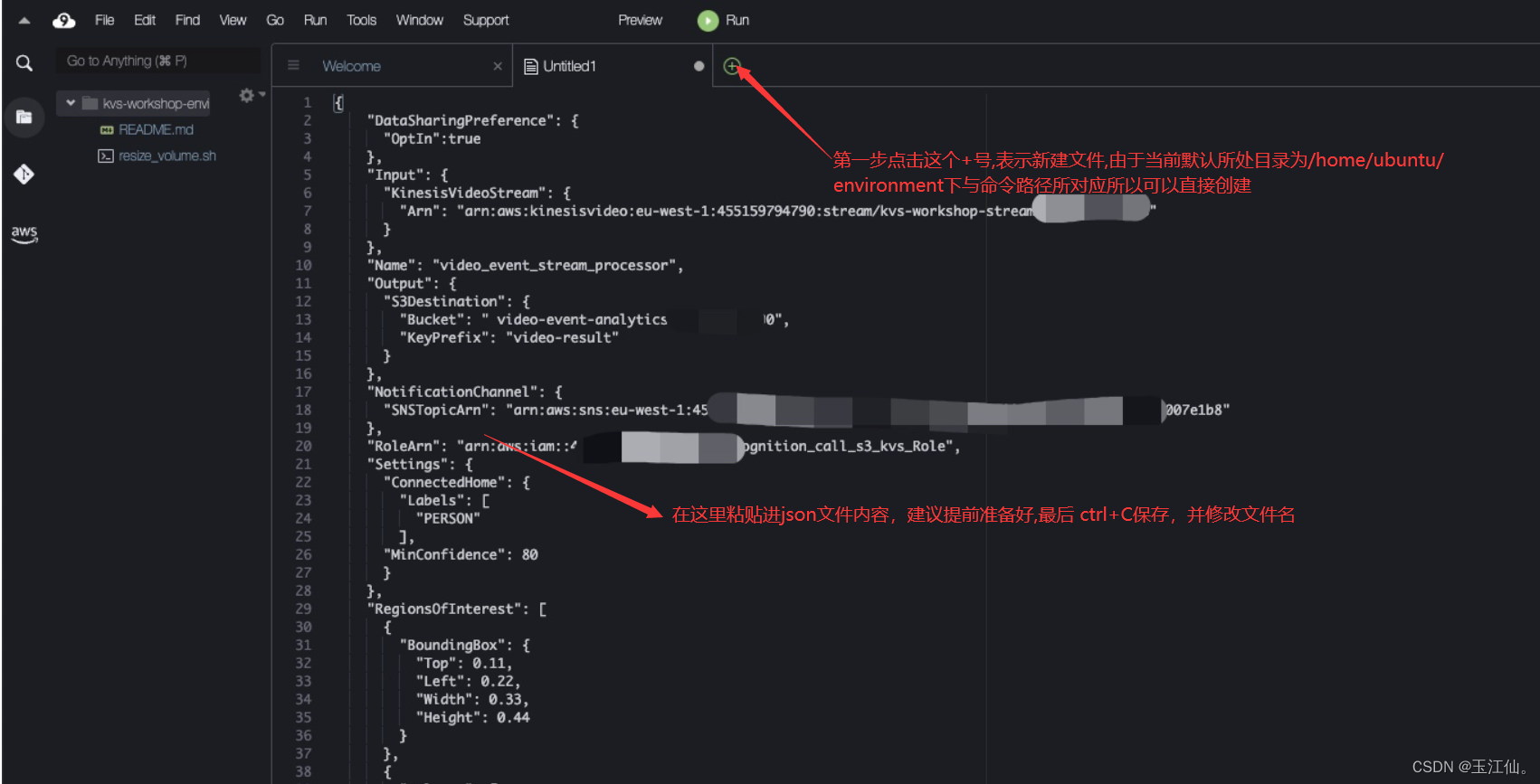Open the tab list menu icon

(293, 65)
